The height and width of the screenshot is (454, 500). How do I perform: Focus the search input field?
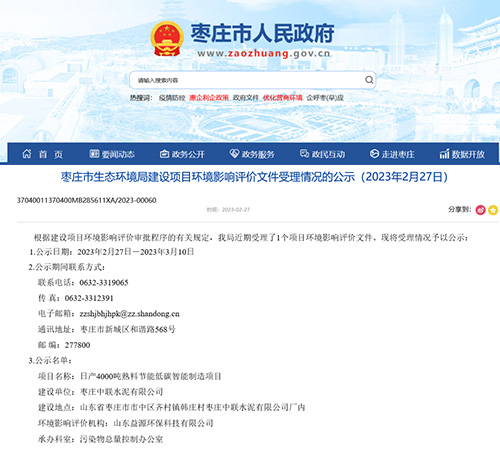click(x=247, y=80)
